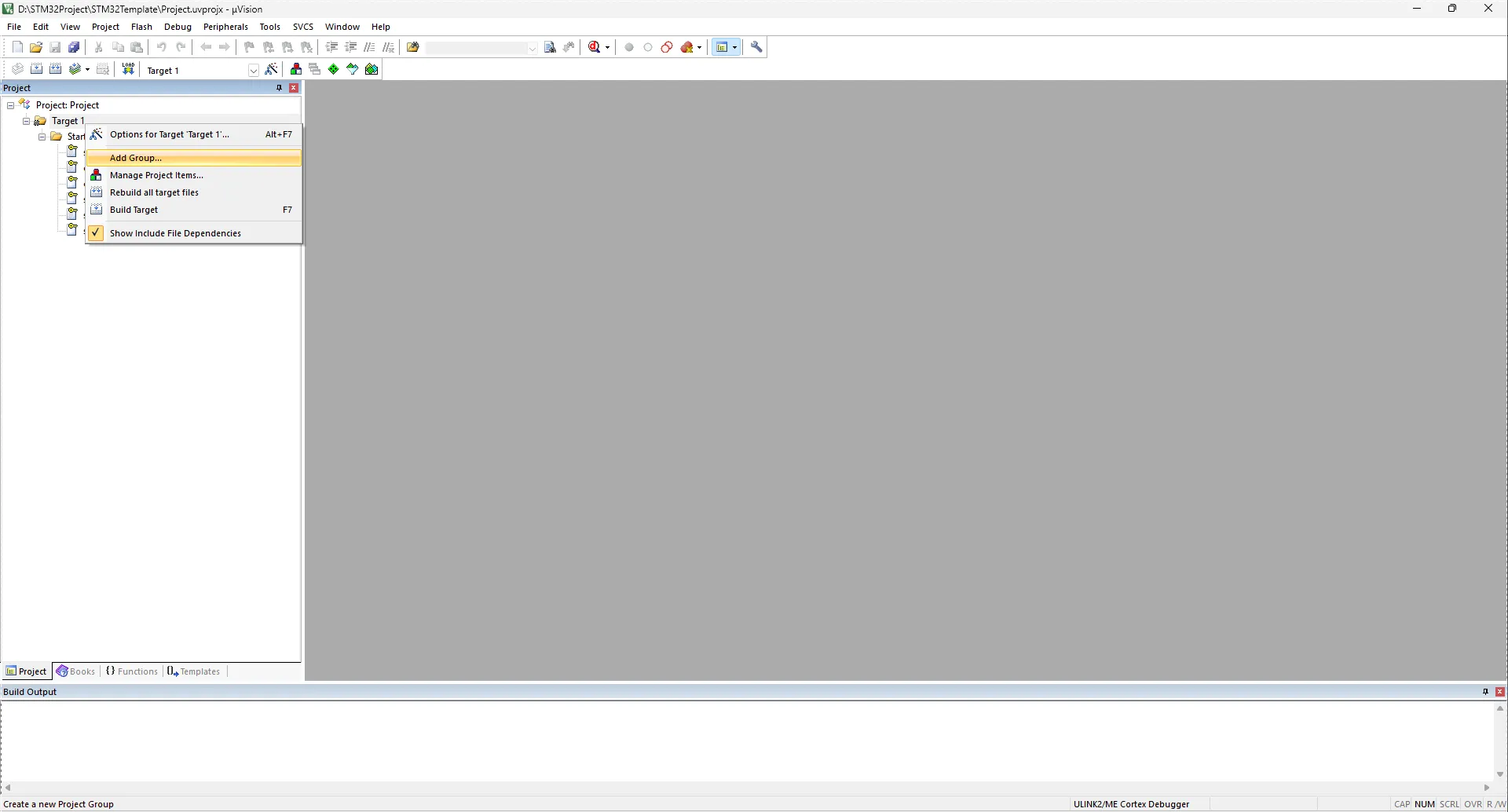Toggle the Build Output panel pushpin

pos(1485,692)
